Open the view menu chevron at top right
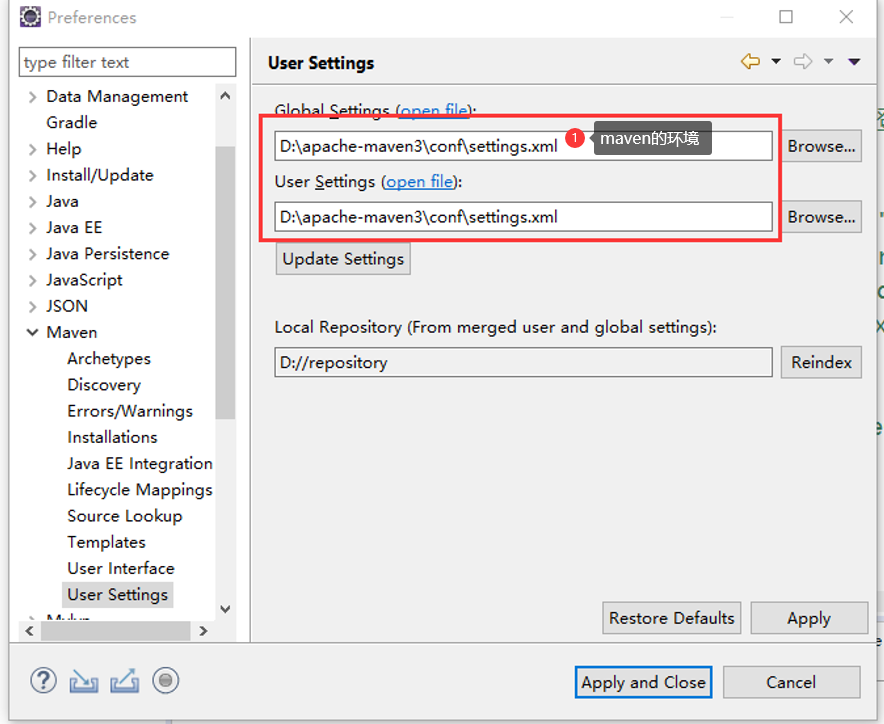Screen dimensions: 884x724 tap(855, 62)
